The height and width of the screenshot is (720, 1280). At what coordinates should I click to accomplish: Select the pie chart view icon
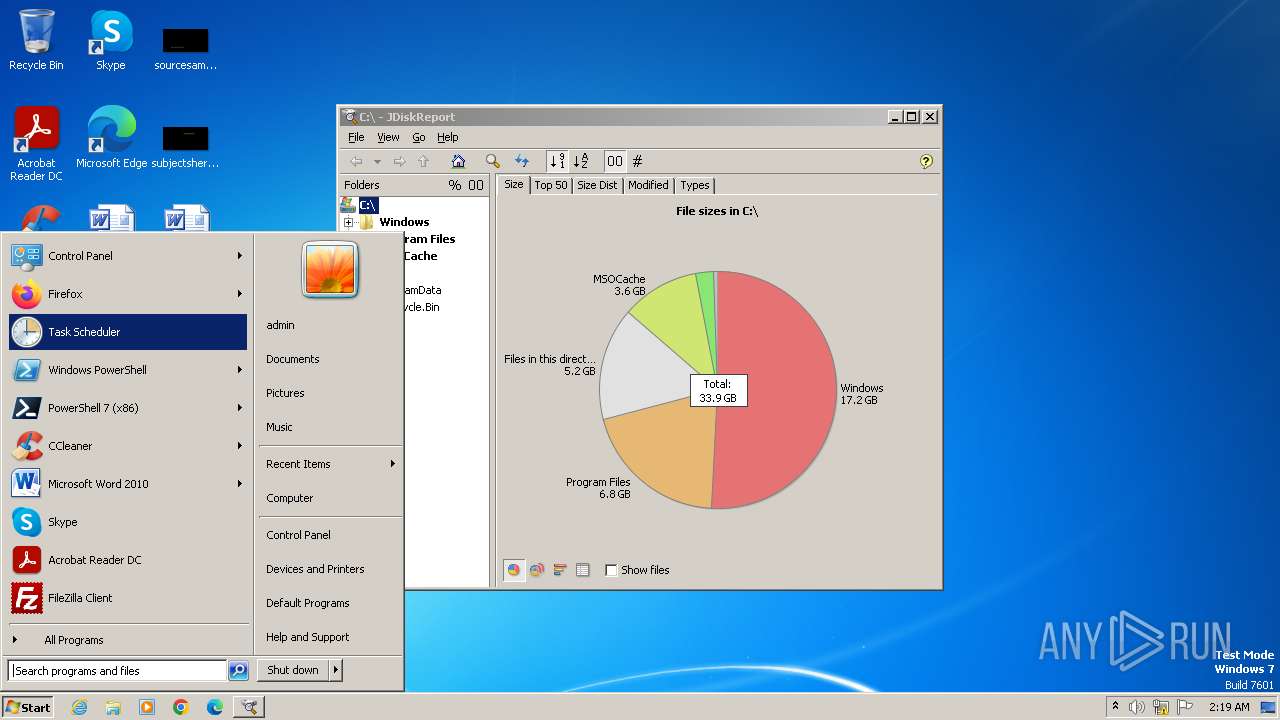[x=514, y=570]
